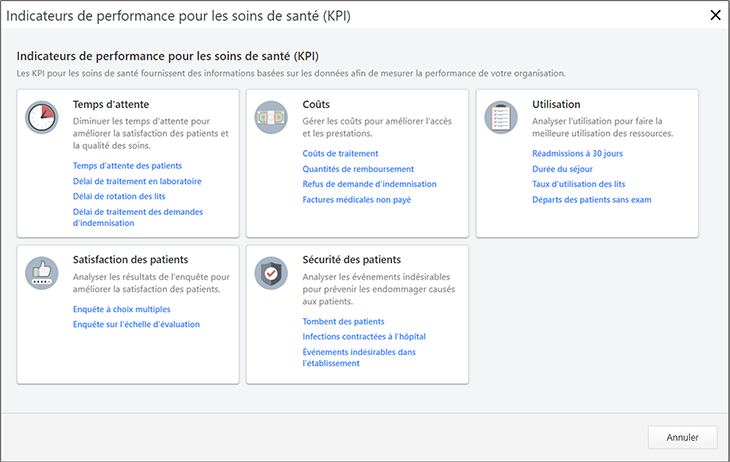Open Tombent des patients link
Image resolution: width=730 pixels, height=462 pixels.
point(343,321)
